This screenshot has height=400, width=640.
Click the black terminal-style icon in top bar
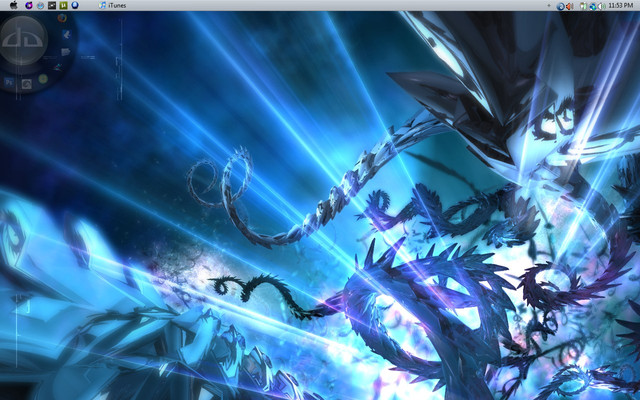(52, 5)
